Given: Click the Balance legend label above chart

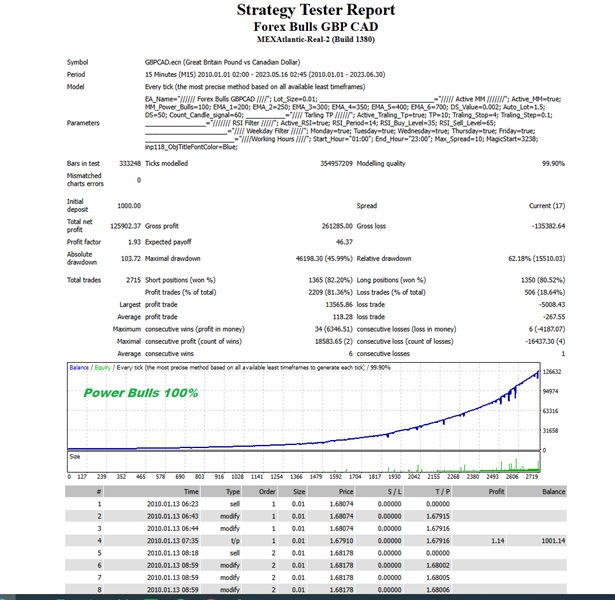Looking at the screenshot, I should [80, 369].
